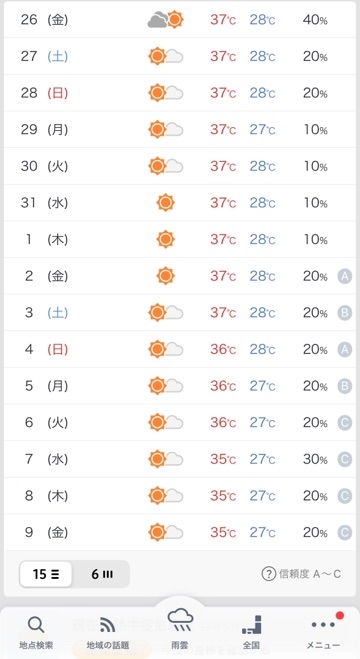Tap reliability badge A on 2 (金)

click(x=344, y=277)
